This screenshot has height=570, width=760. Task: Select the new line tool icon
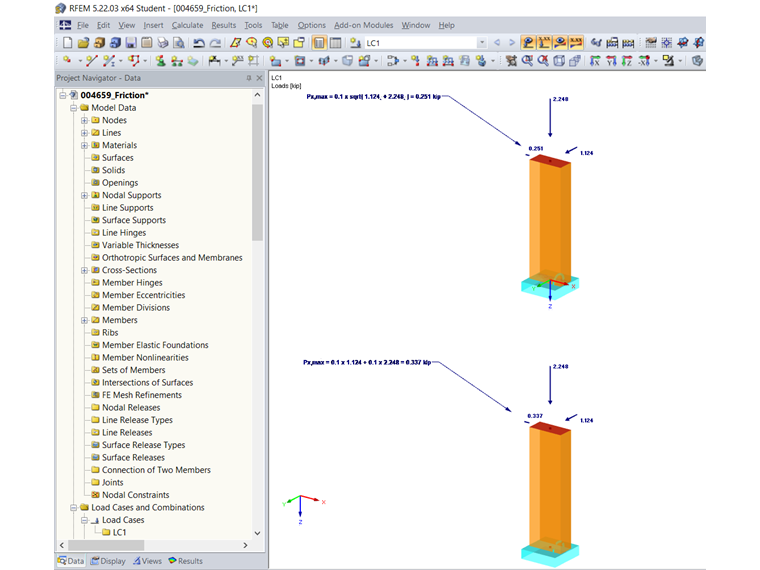(91, 61)
